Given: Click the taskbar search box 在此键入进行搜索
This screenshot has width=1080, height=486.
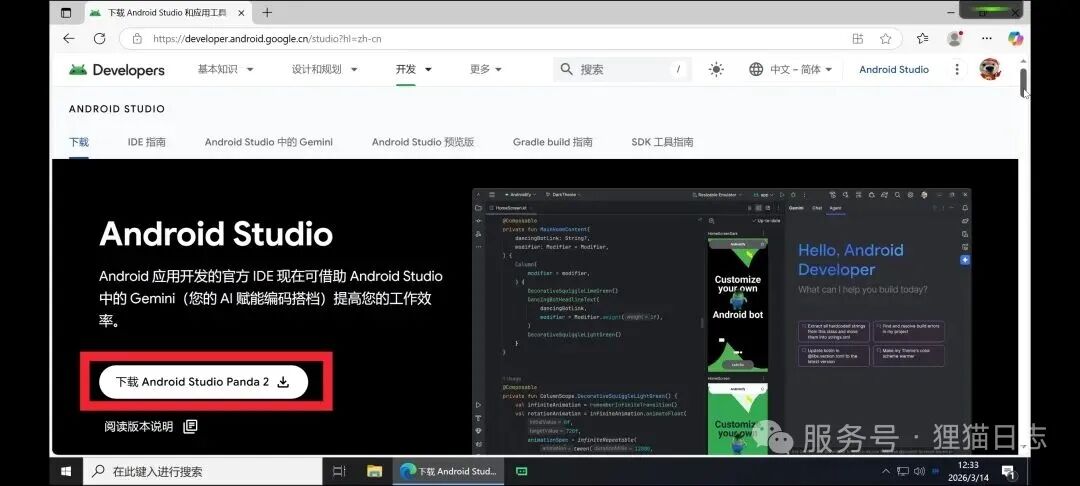Looking at the screenshot, I should coord(203,472).
